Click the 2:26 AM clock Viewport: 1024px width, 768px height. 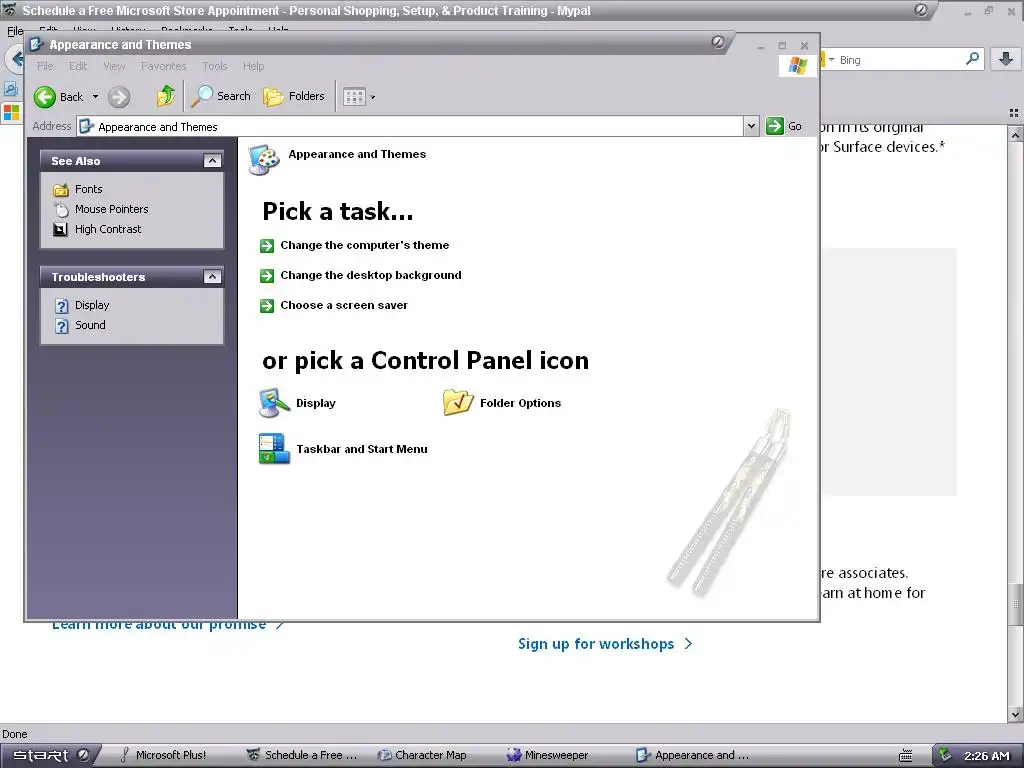click(986, 756)
